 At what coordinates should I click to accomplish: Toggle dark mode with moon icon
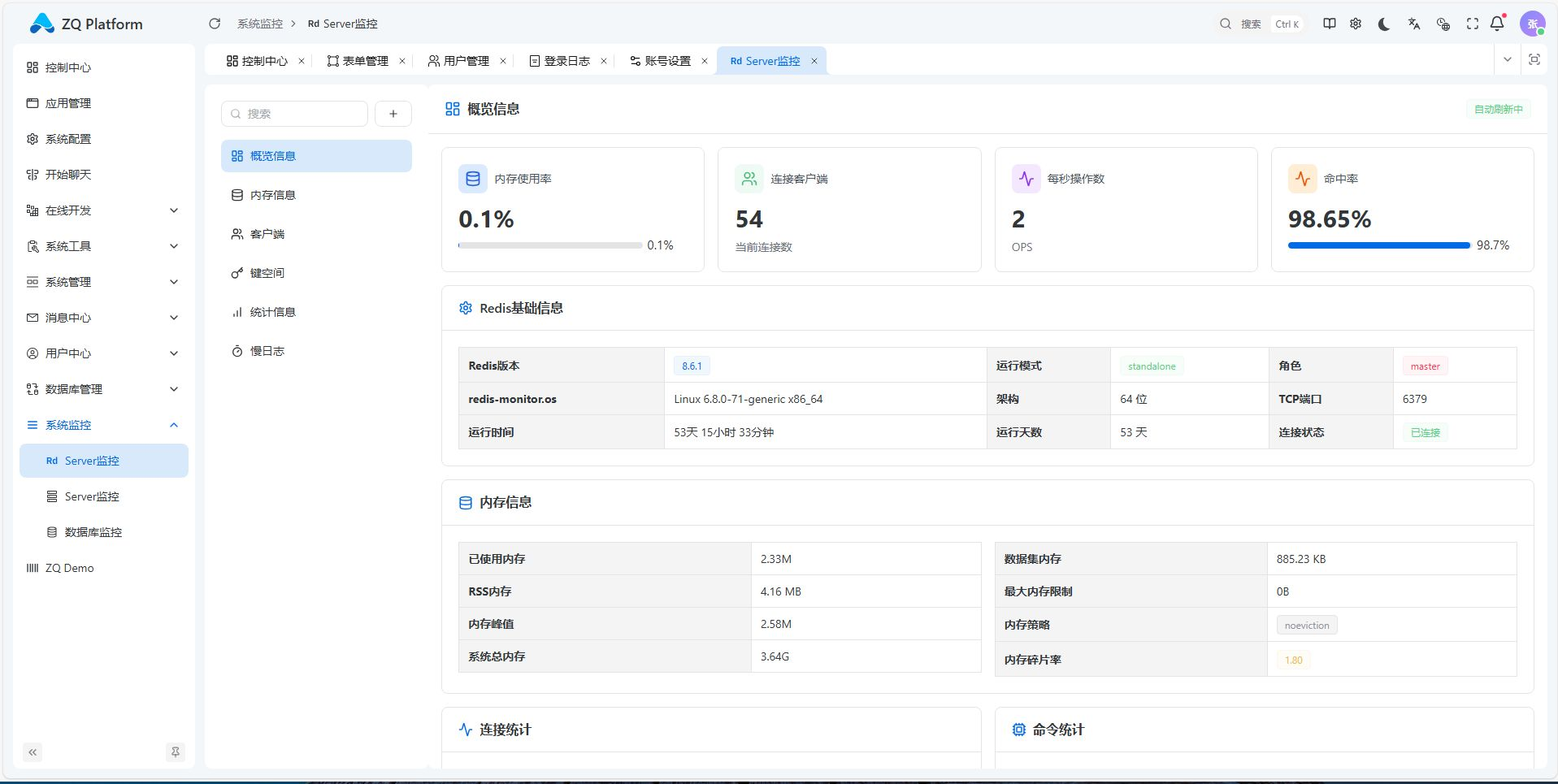click(x=1384, y=24)
